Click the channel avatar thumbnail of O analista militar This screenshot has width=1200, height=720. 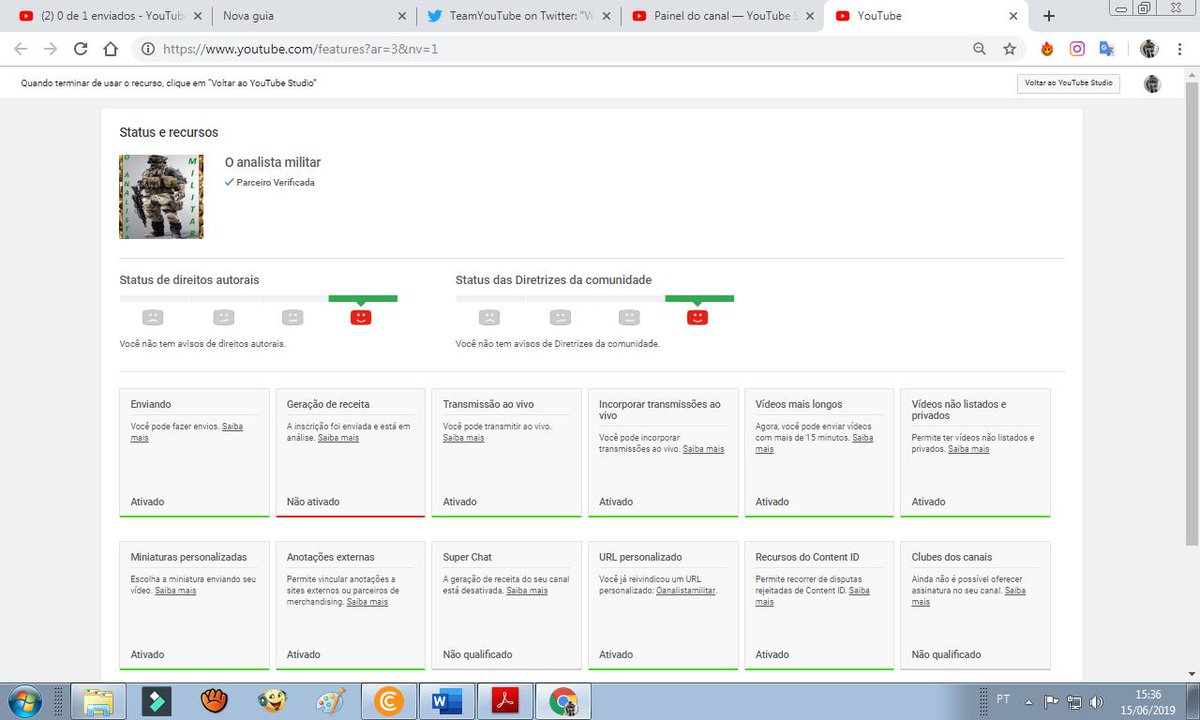tap(161, 196)
